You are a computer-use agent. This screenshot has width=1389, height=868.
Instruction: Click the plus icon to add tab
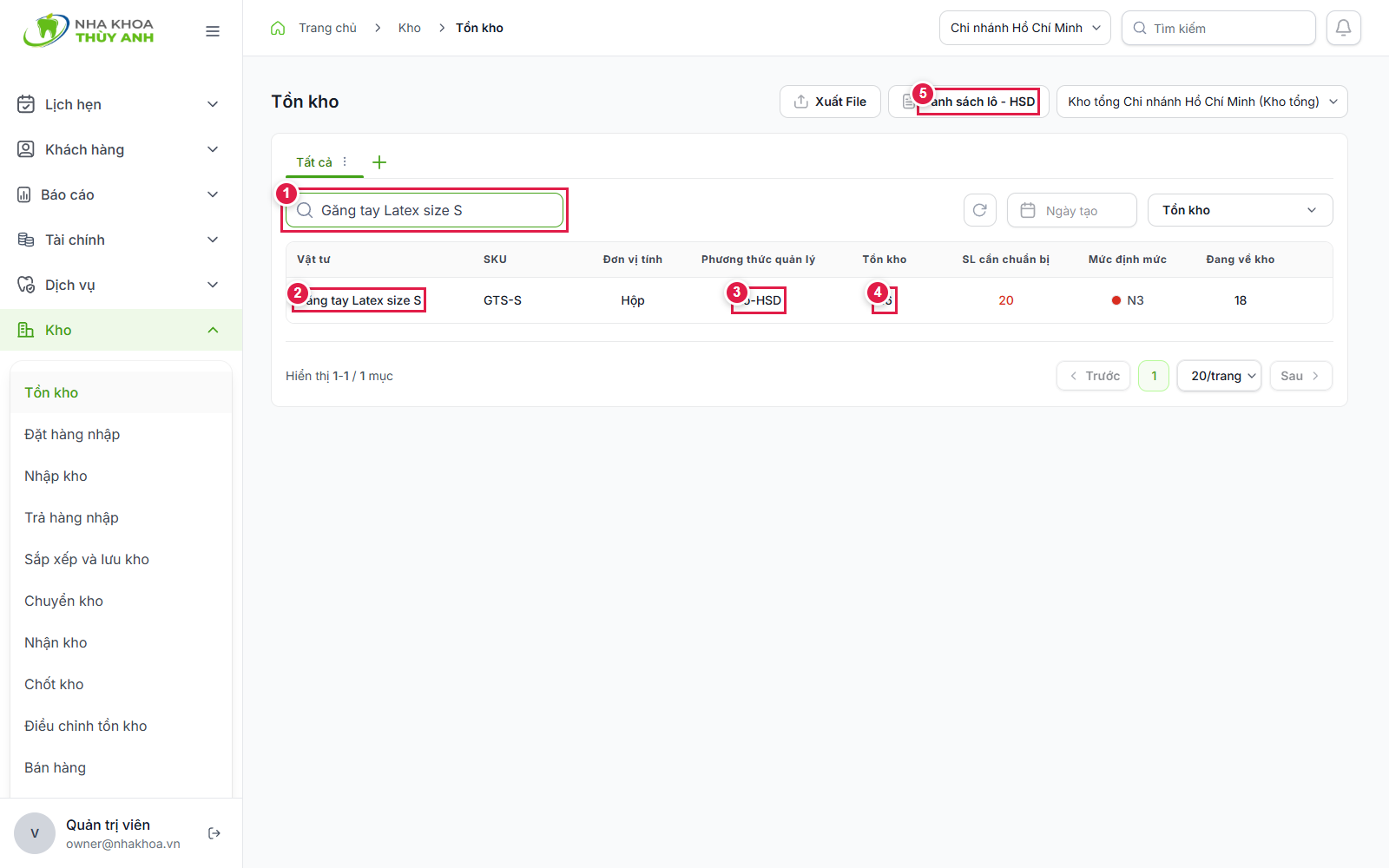point(379,162)
